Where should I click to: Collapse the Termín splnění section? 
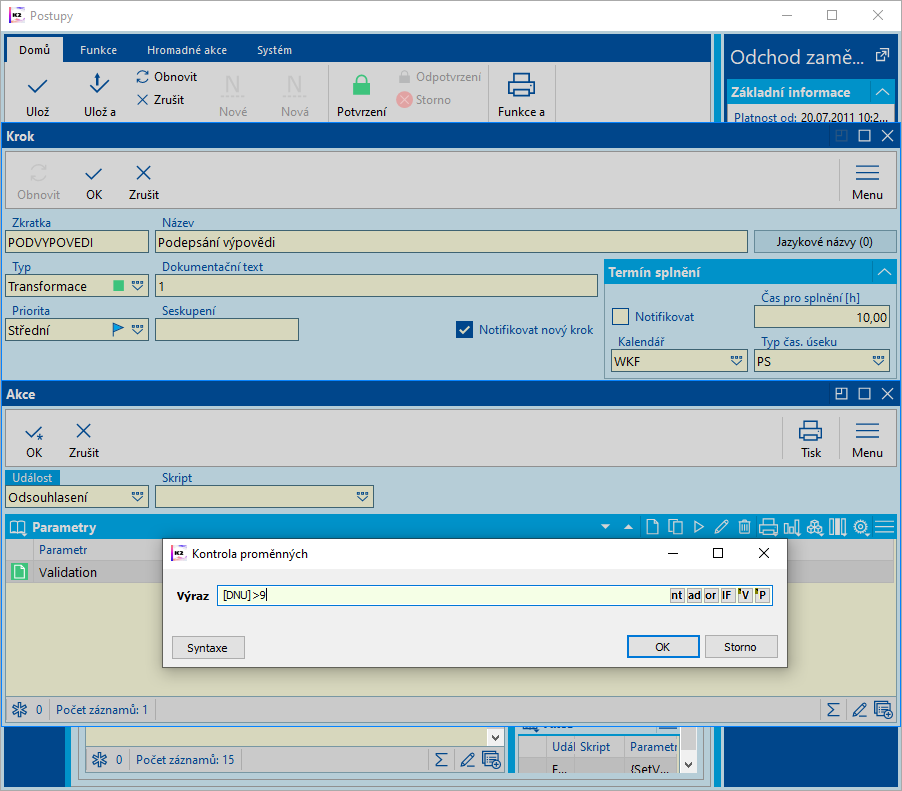(884, 272)
